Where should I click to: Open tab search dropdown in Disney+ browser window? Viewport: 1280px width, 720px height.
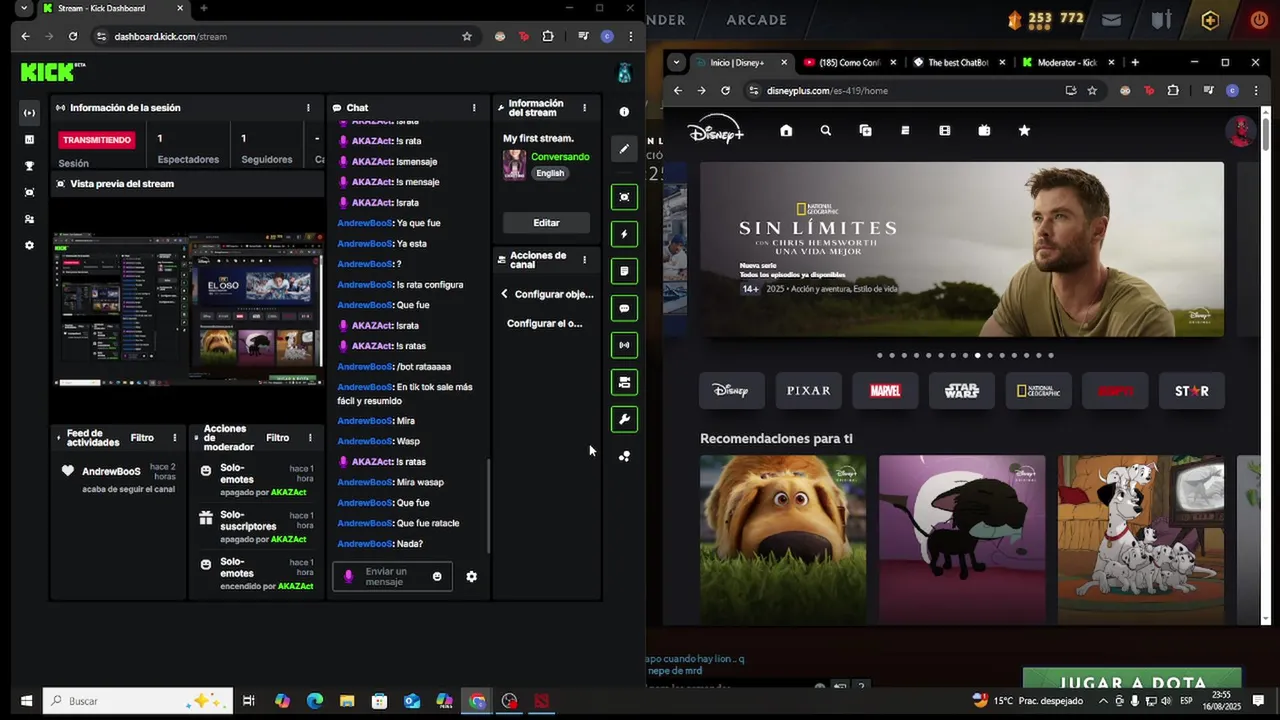click(x=676, y=62)
